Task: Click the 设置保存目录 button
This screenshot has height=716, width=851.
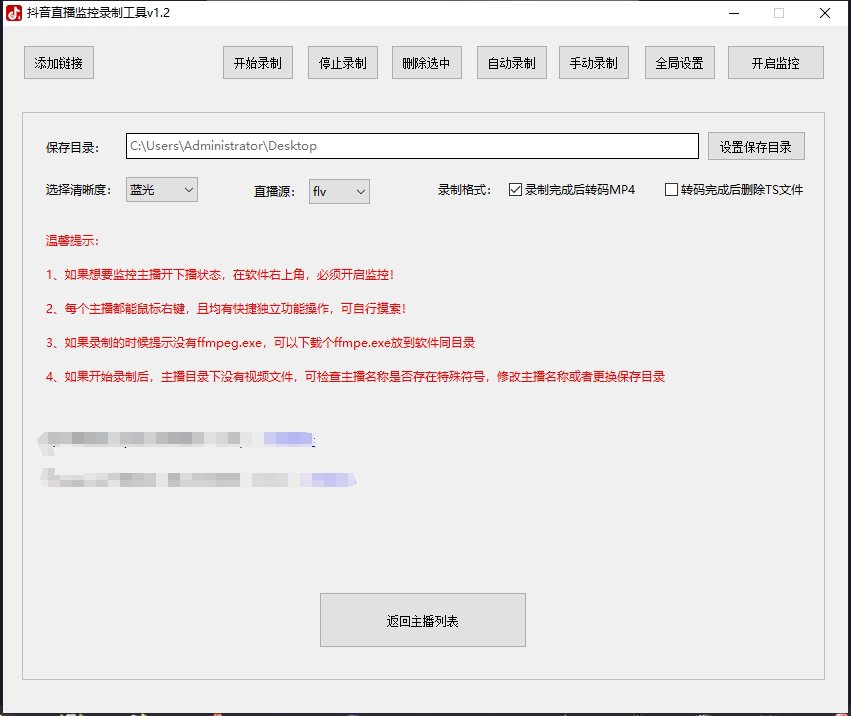Action: coord(756,147)
